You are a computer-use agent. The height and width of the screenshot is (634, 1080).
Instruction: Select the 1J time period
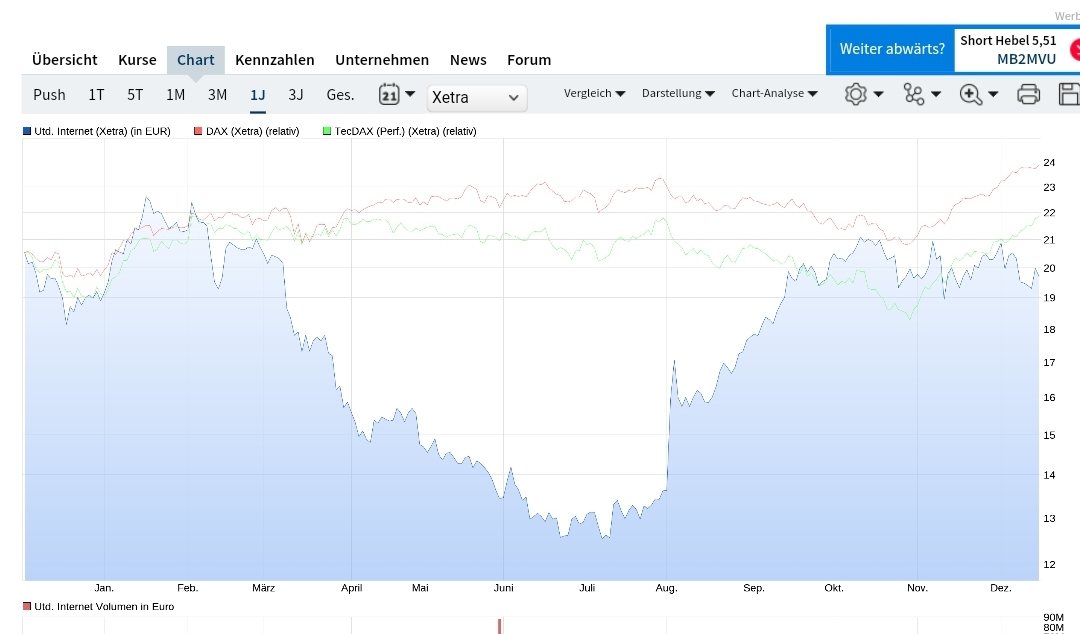(257, 94)
